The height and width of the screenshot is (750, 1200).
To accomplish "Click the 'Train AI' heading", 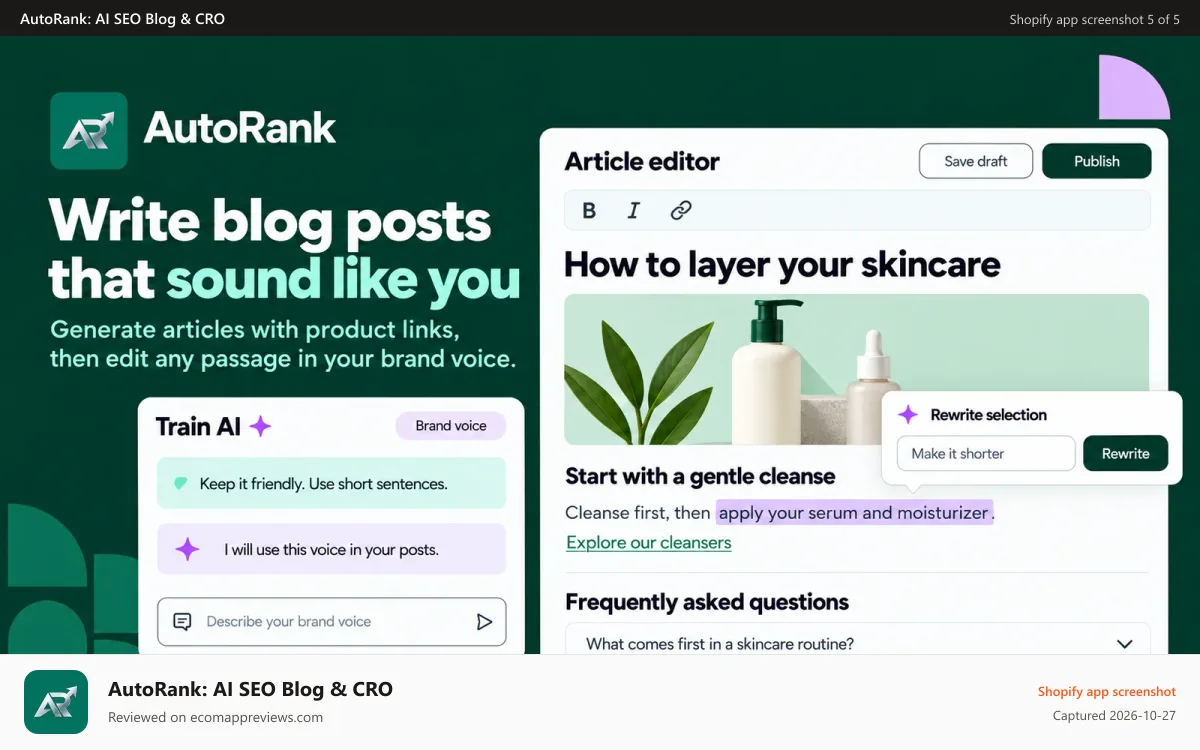I will point(198,427).
